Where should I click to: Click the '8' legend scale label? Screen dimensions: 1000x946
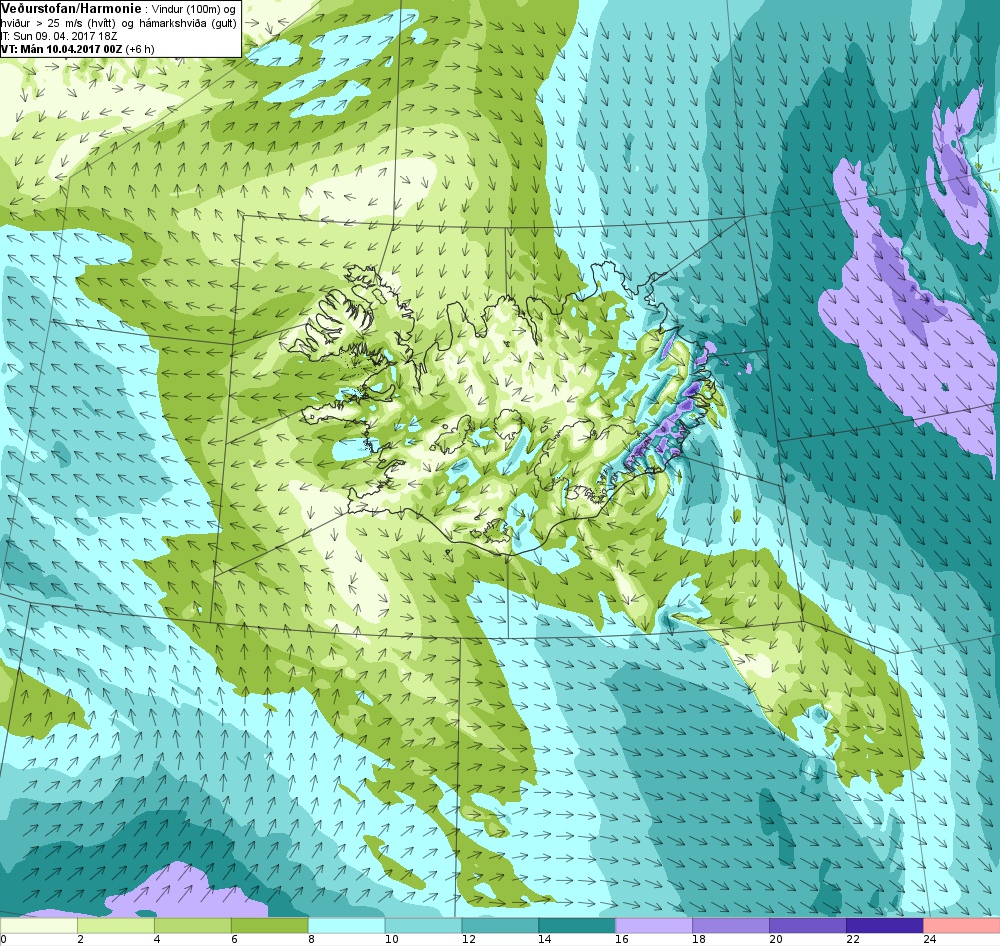point(311,939)
